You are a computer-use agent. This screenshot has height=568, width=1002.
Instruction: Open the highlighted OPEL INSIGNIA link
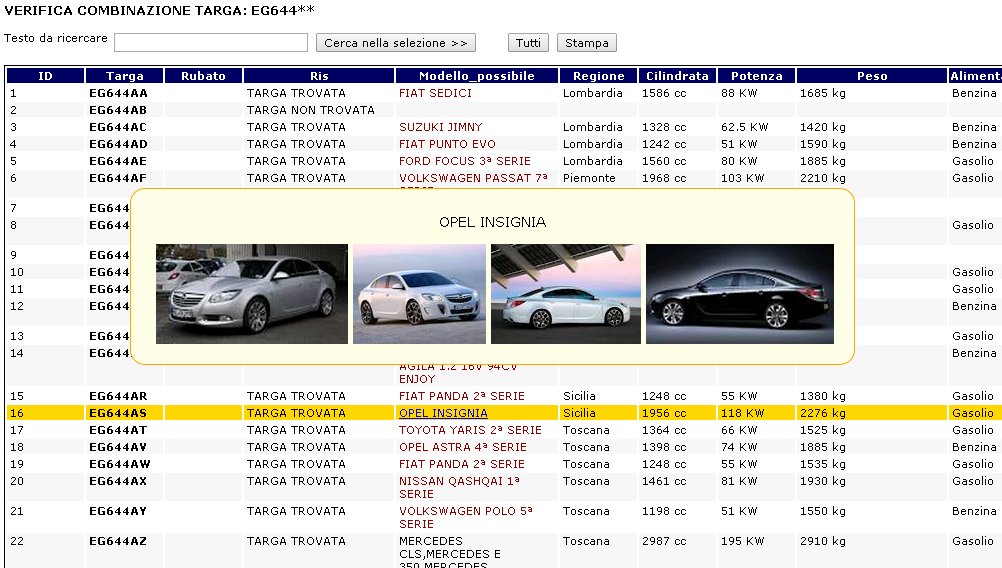click(443, 413)
